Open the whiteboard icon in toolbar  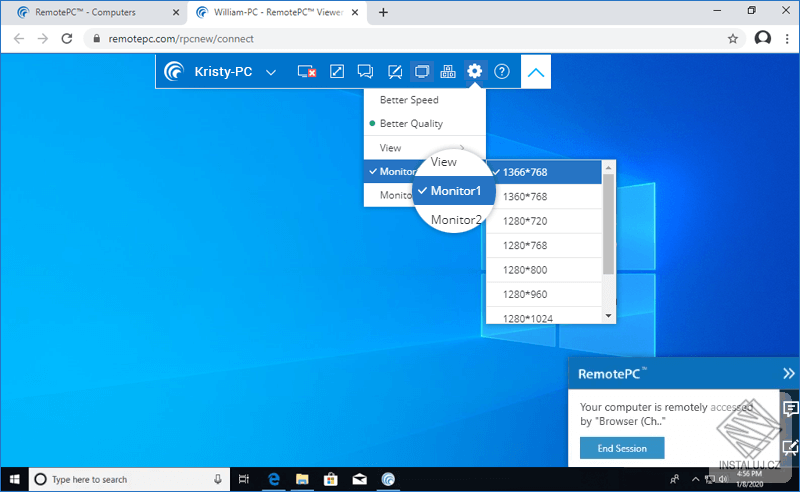[x=394, y=72]
